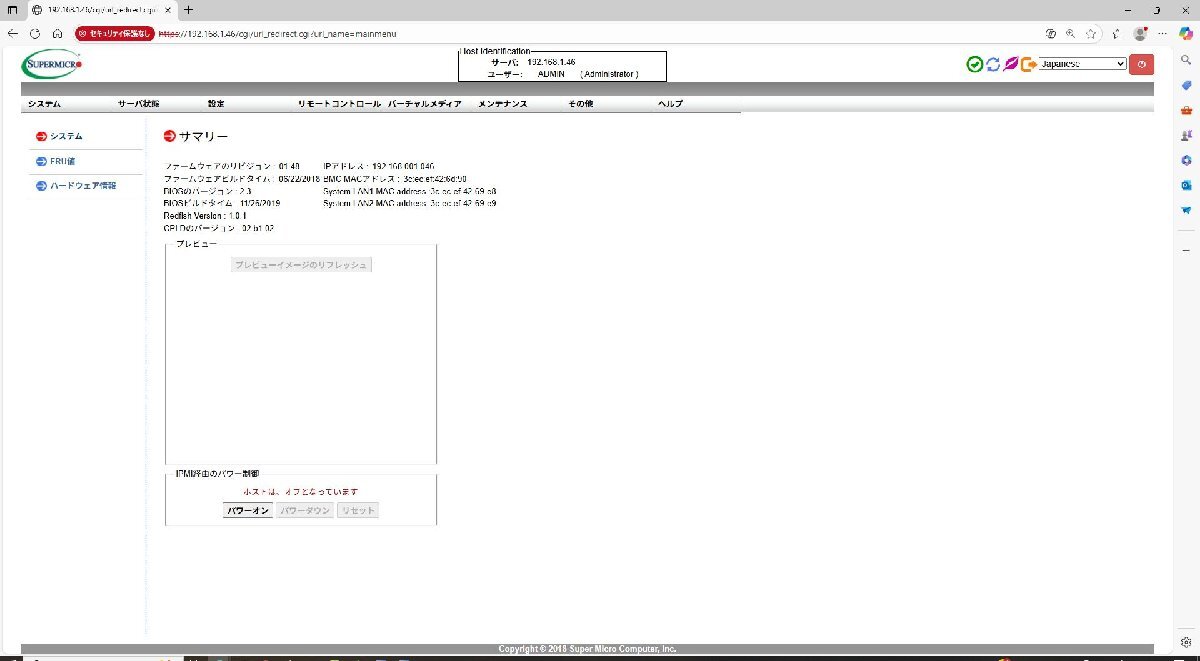The width and height of the screenshot is (1200, 661).
Task: Click the System LAN1 MAC address text
Action: click(410, 191)
